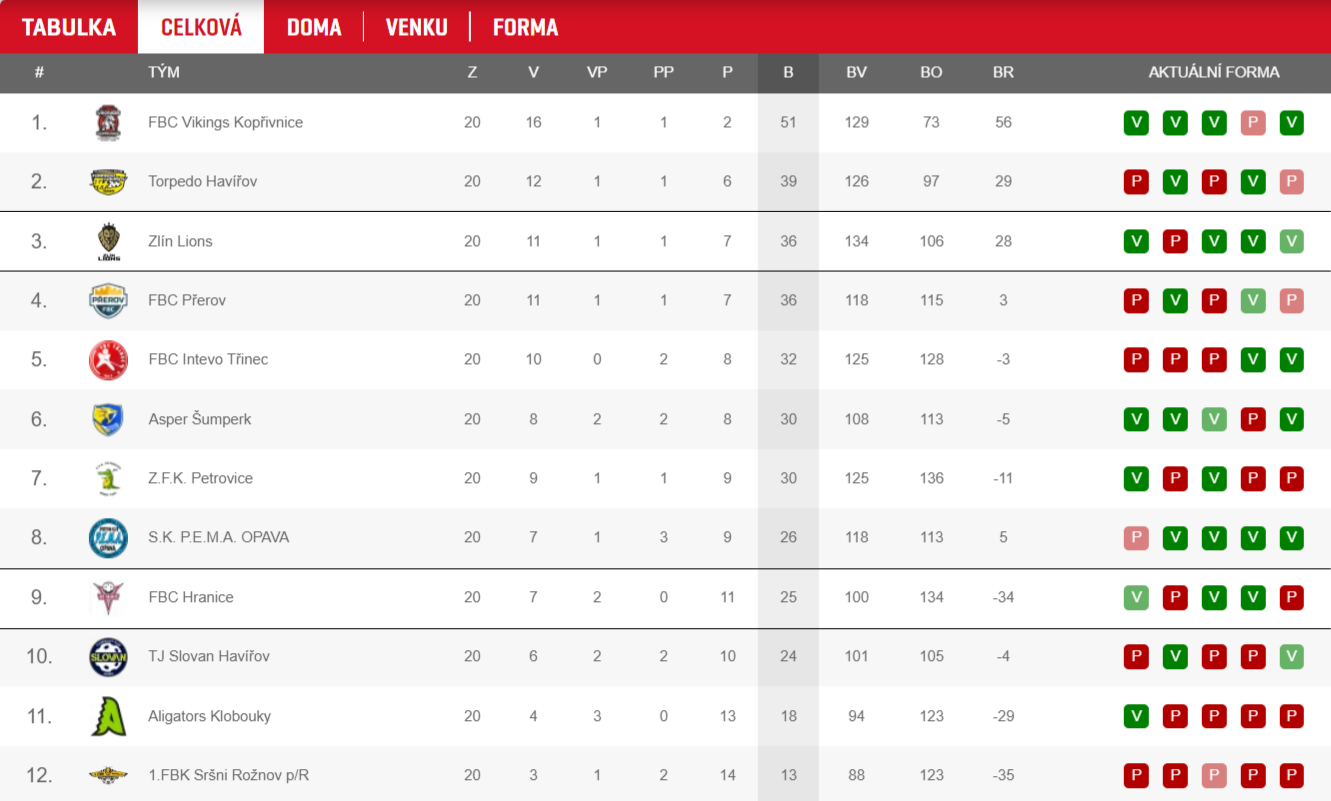The height and width of the screenshot is (801, 1331).
Task: Open FBC Hranice team link
Action: click(x=191, y=597)
